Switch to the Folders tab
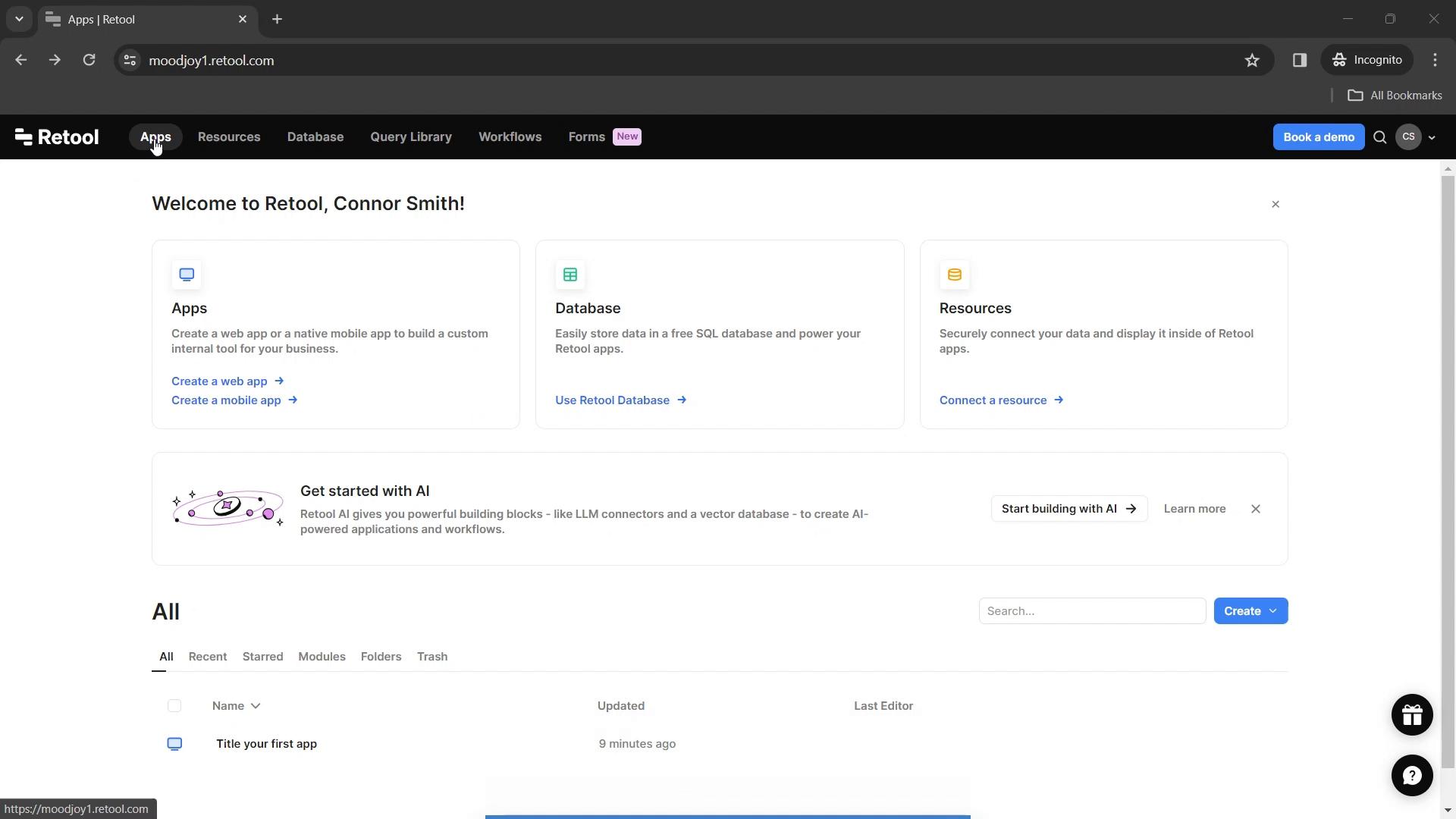This screenshot has height=819, width=1456. click(x=381, y=657)
